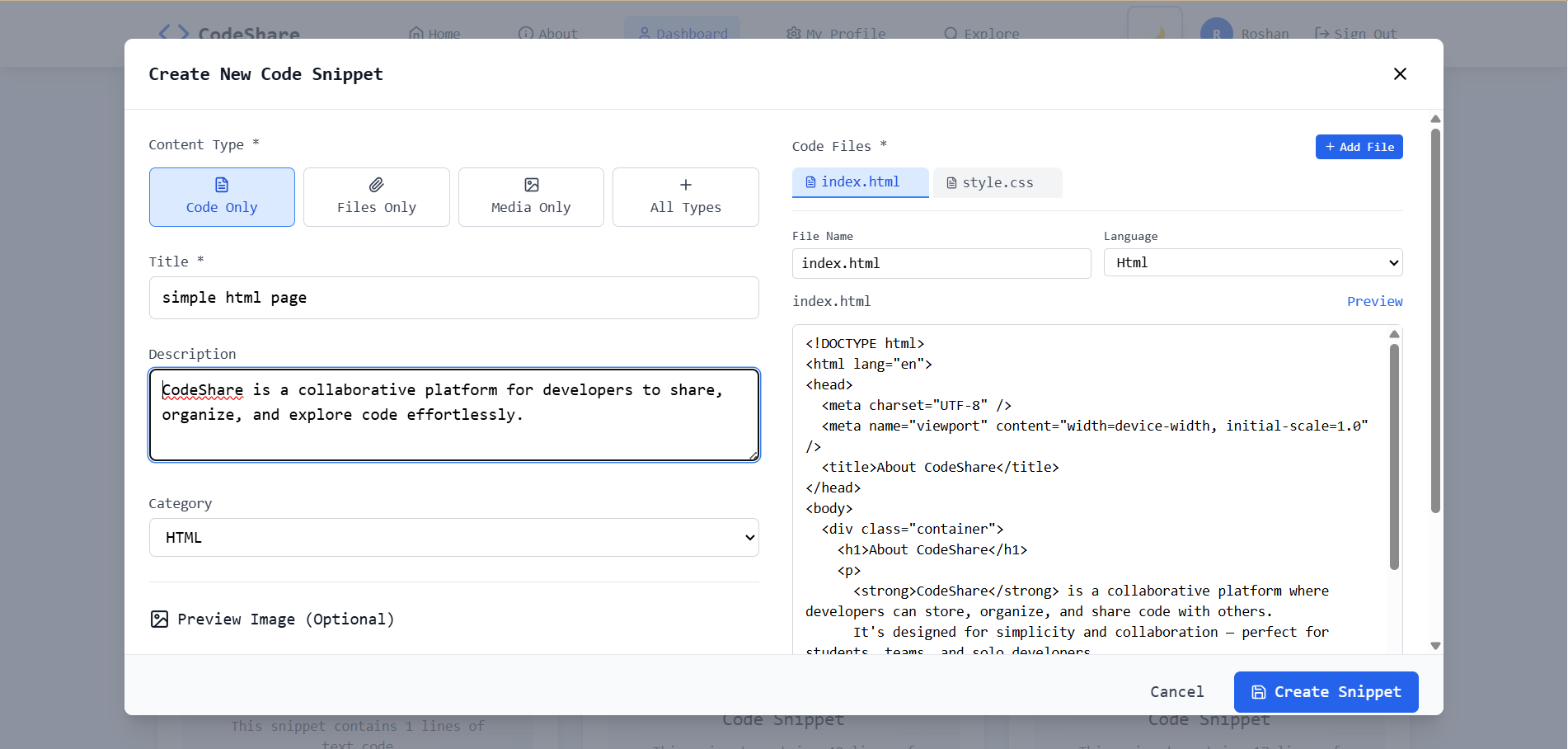This screenshot has height=749, width=1568.
Task: Open the Language dropdown showing Html
Action: pyautogui.click(x=1253, y=263)
